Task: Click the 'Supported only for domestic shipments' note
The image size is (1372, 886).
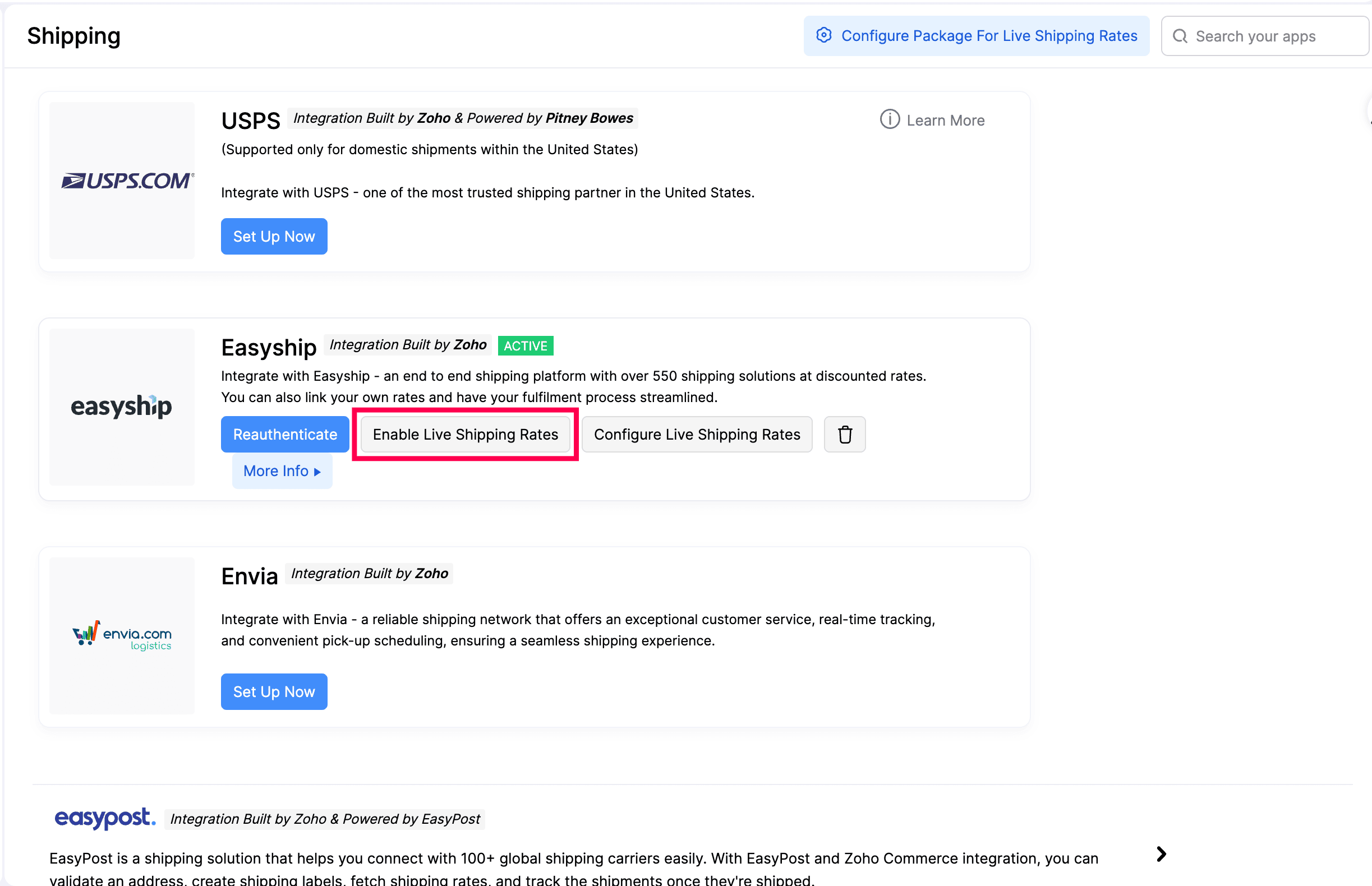Action: click(429, 150)
